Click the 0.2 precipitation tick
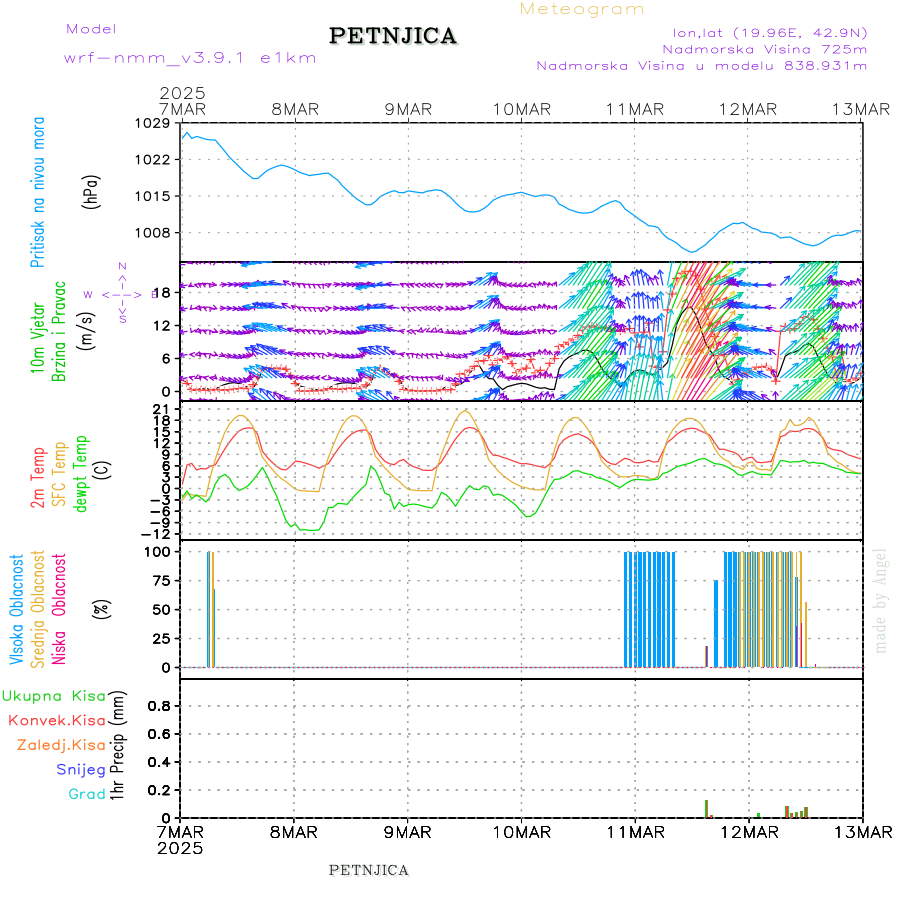This screenshot has width=900, height=900. coord(159,790)
